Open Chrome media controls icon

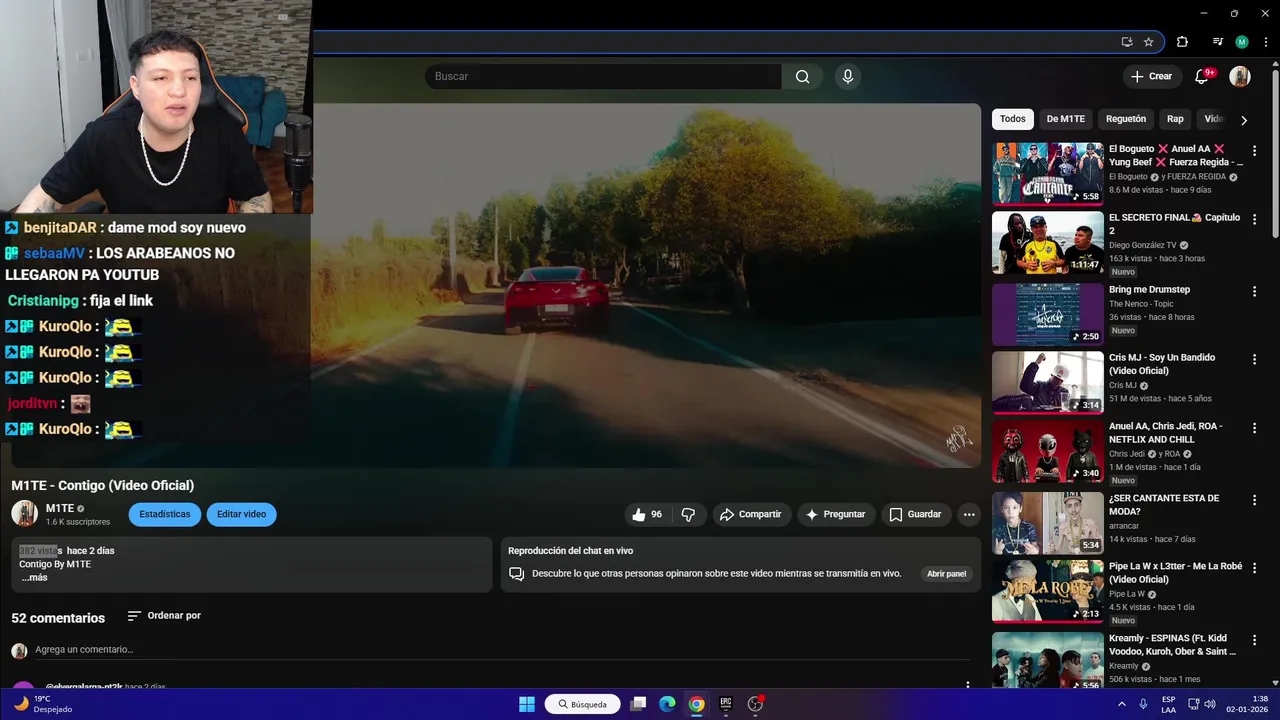[x=1217, y=42]
